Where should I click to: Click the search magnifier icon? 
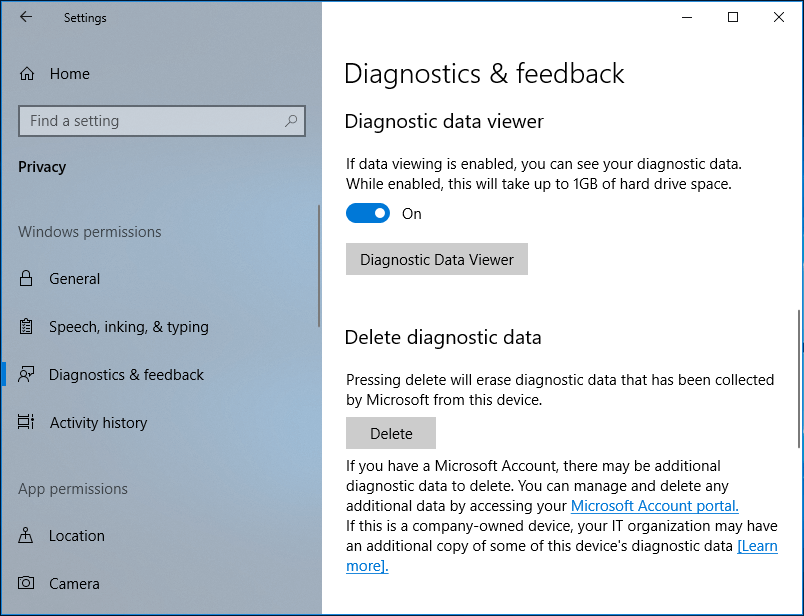291,121
